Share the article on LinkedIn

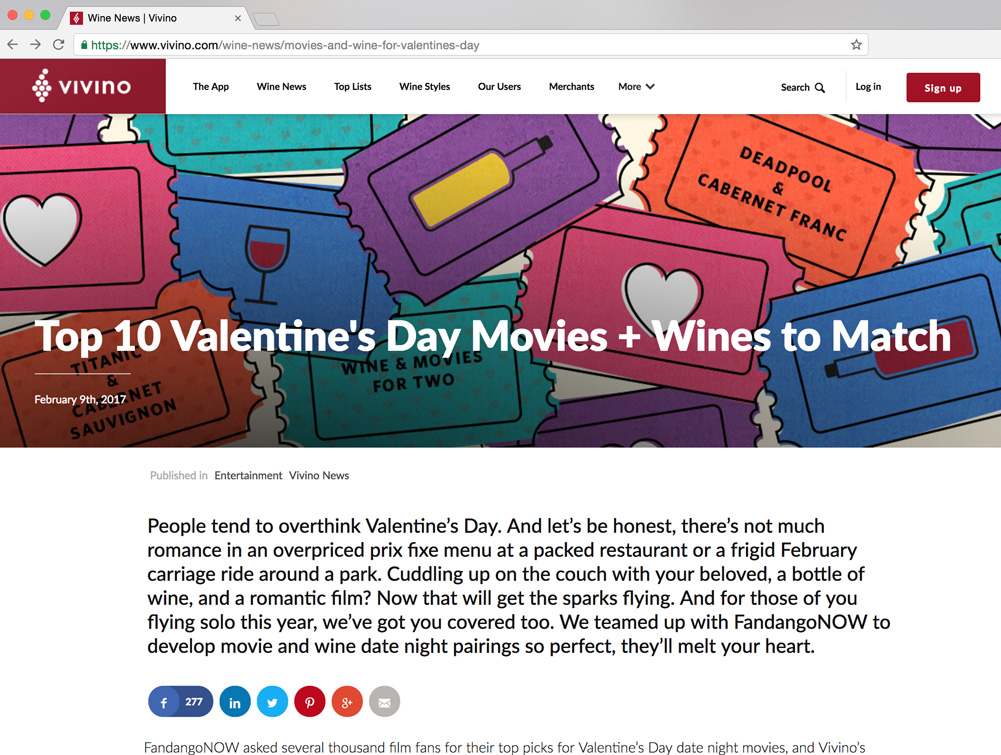pos(235,702)
